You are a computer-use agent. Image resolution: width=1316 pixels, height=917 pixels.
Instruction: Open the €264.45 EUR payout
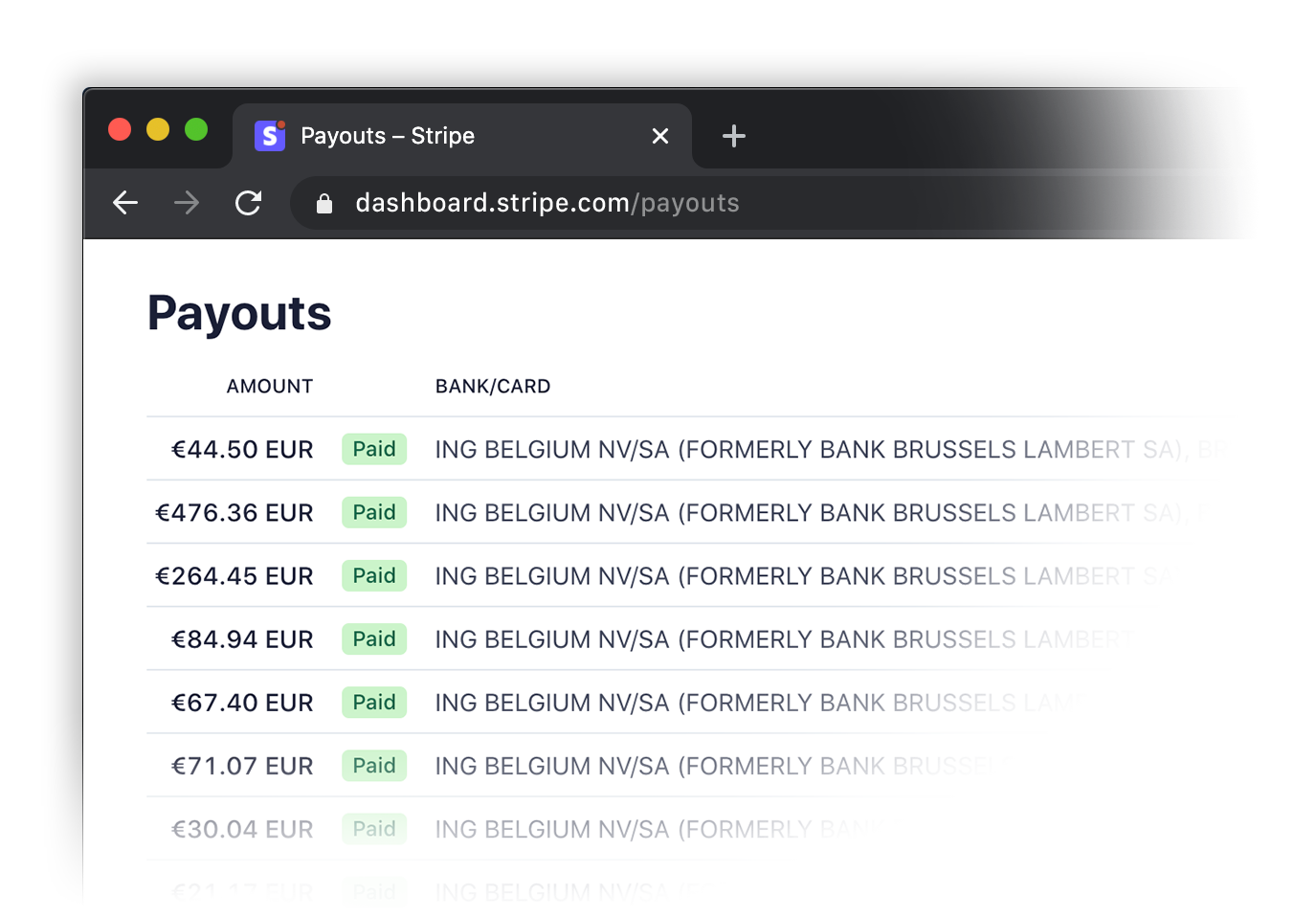234,575
